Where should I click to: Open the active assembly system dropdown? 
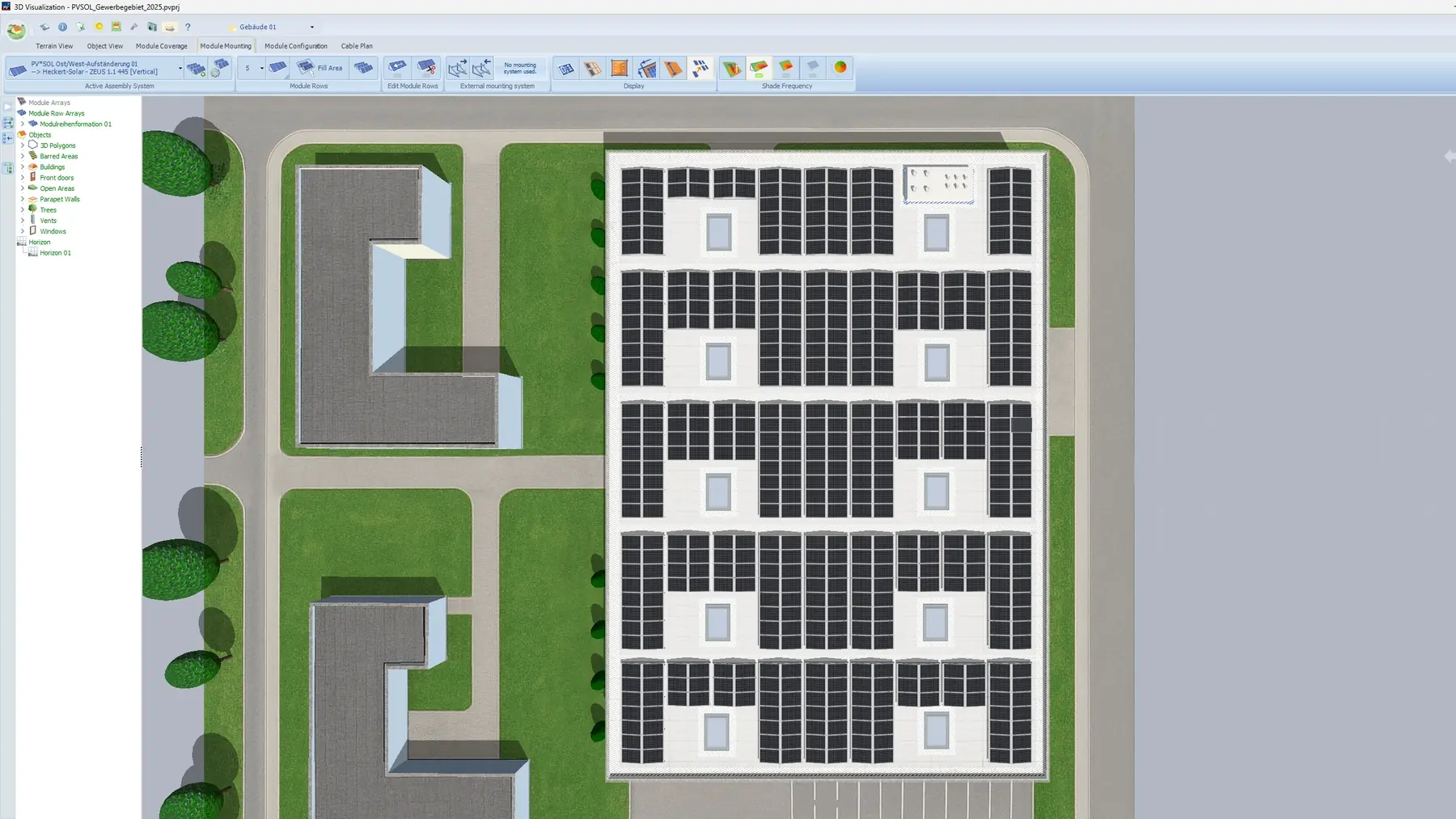(180, 67)
